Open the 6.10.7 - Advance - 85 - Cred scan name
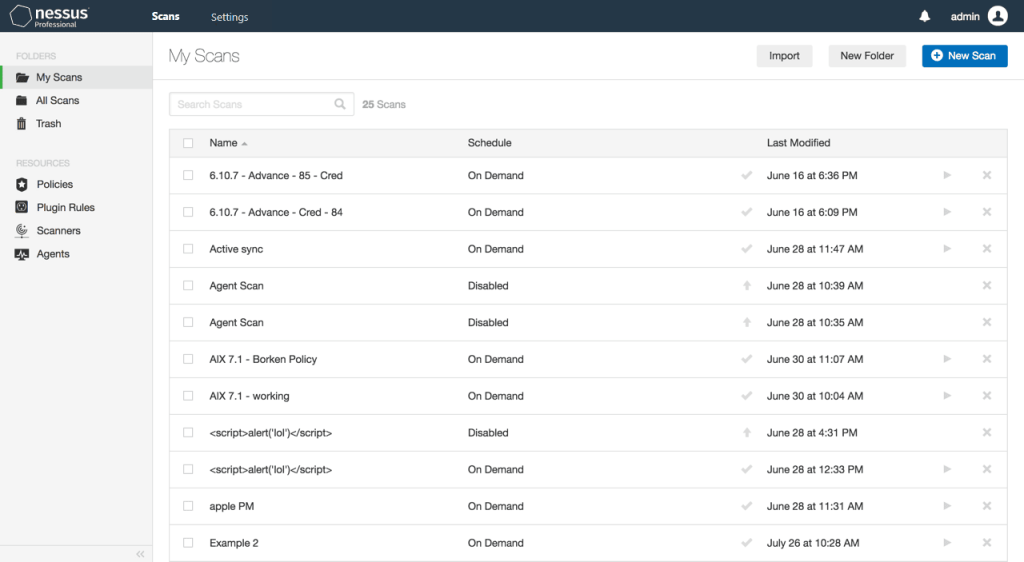The image size is (1024, 562). [276, 175]
